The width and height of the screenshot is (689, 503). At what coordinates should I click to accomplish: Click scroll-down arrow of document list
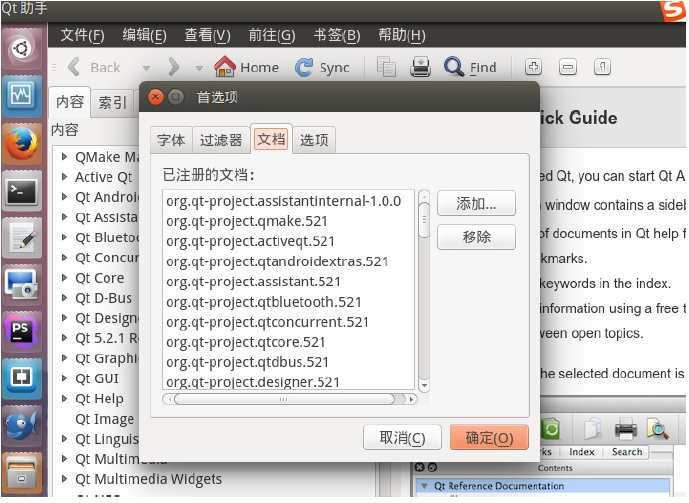424,386
